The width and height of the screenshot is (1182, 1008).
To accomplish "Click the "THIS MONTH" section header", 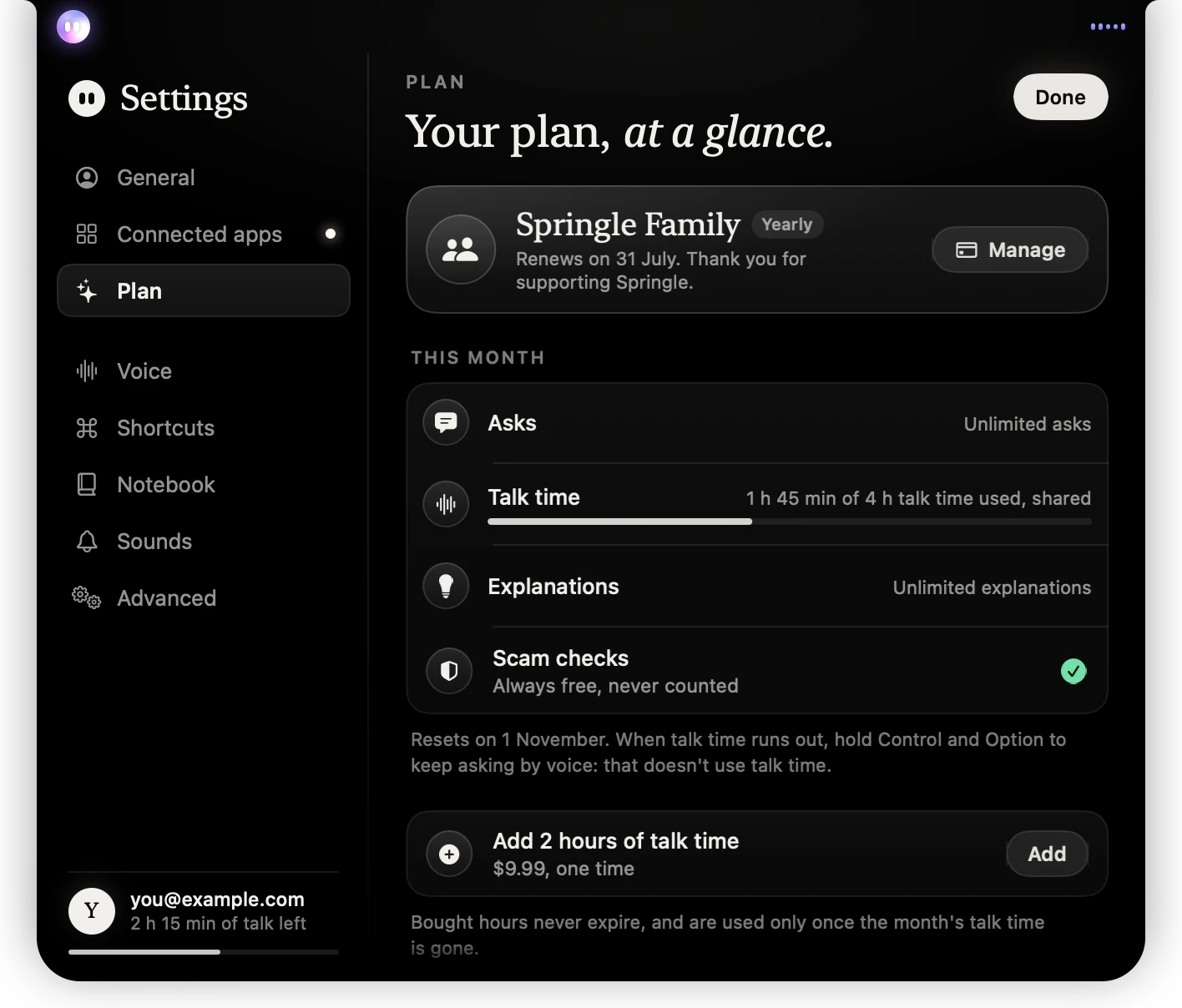I will (x=477, y=358).
